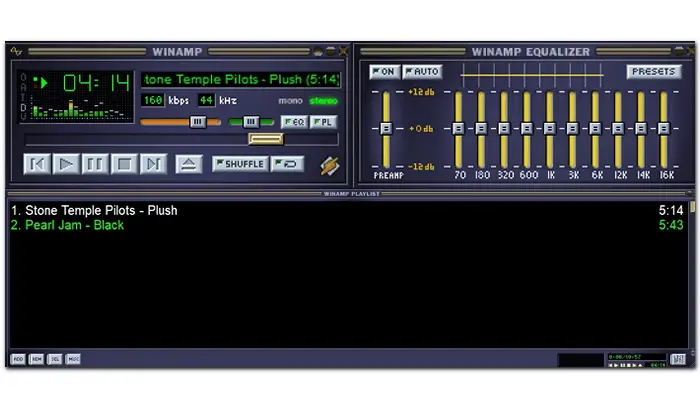
Task: Click the volume slider handle
Action: (x=198, y=122)
